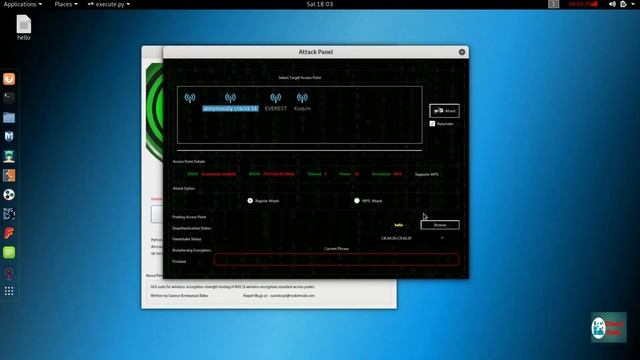Open the Applications menu in top bar

click(x=22, y=4)
